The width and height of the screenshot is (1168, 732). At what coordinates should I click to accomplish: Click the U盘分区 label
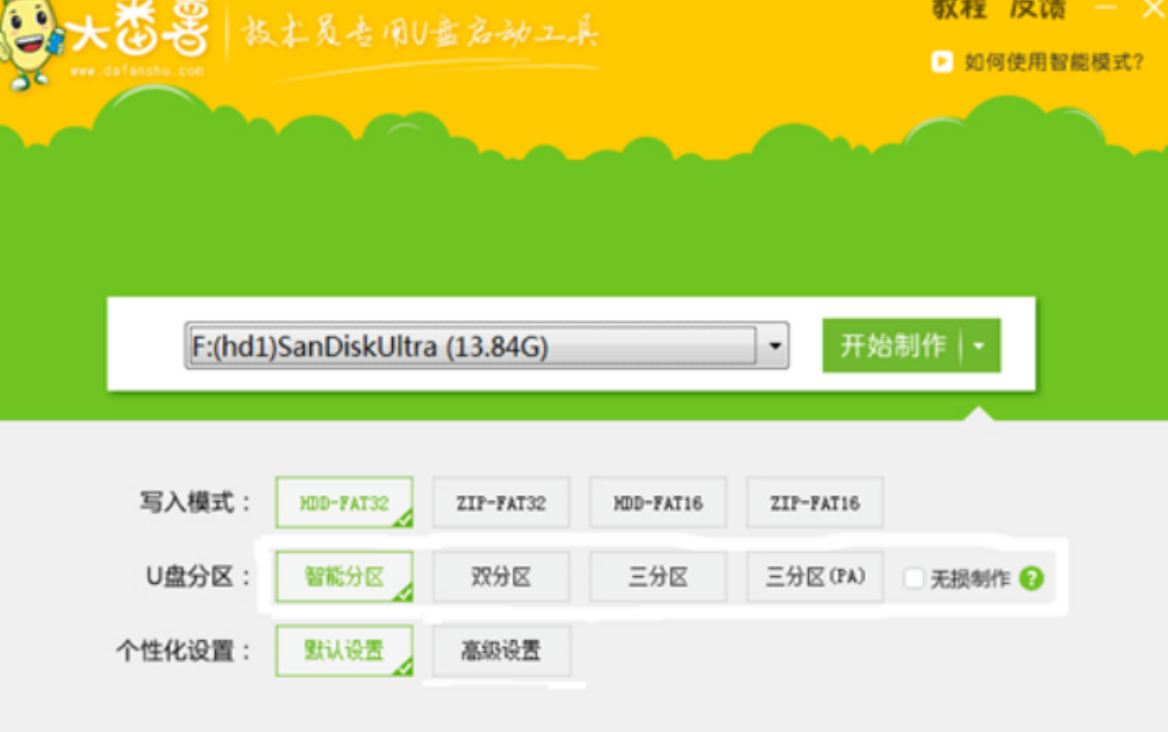coord(197,576)
